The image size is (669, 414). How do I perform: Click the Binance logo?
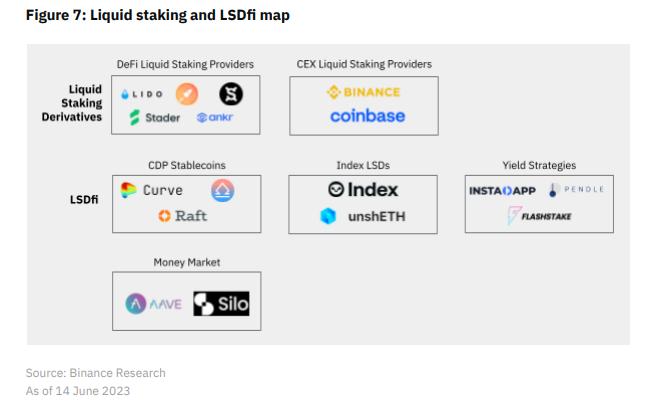[363, 93]
